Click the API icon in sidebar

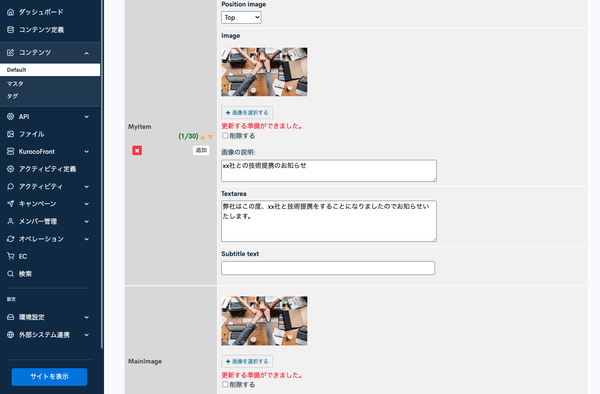[11, 117]
